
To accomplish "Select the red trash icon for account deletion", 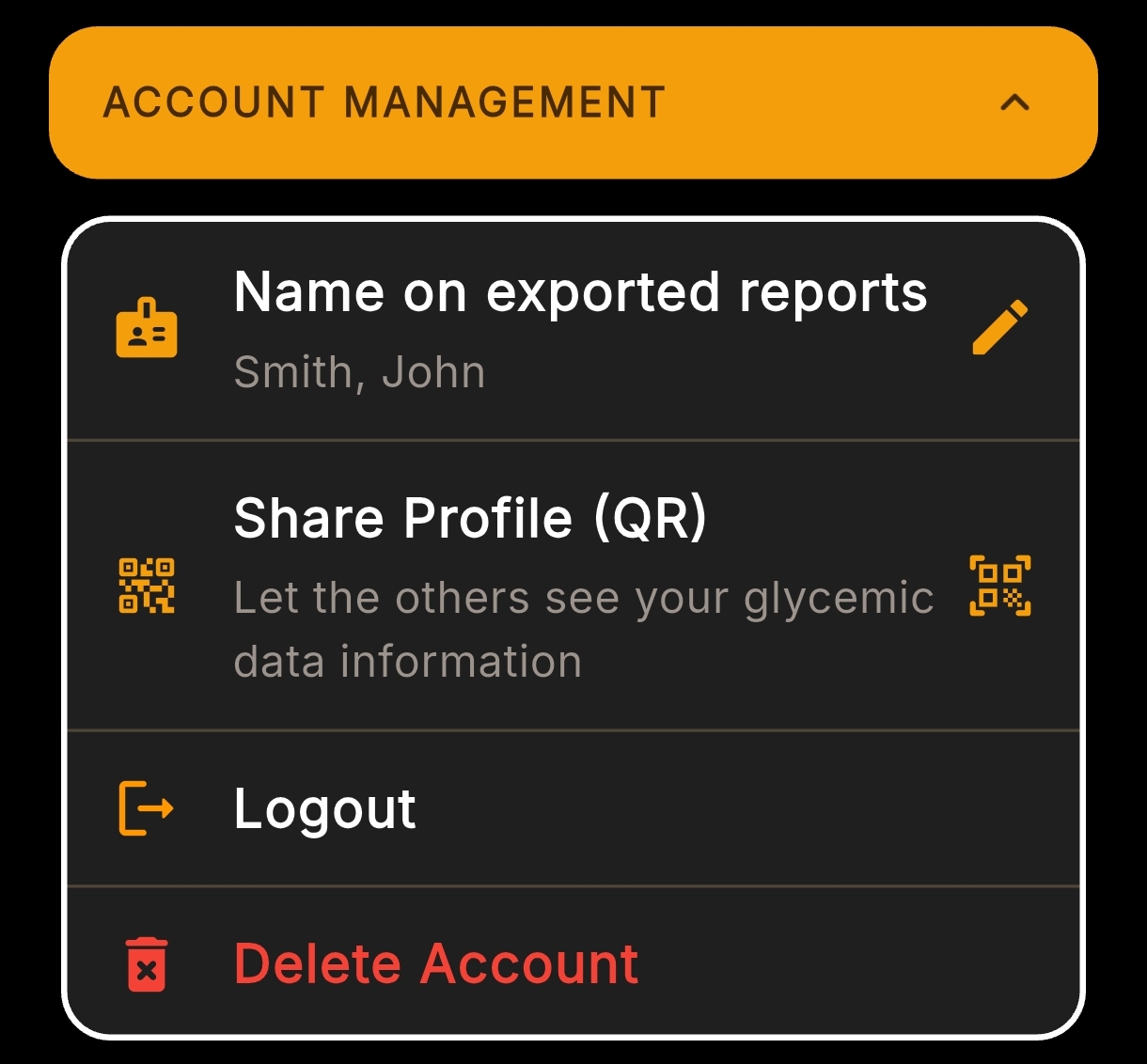I will (146, 962).
